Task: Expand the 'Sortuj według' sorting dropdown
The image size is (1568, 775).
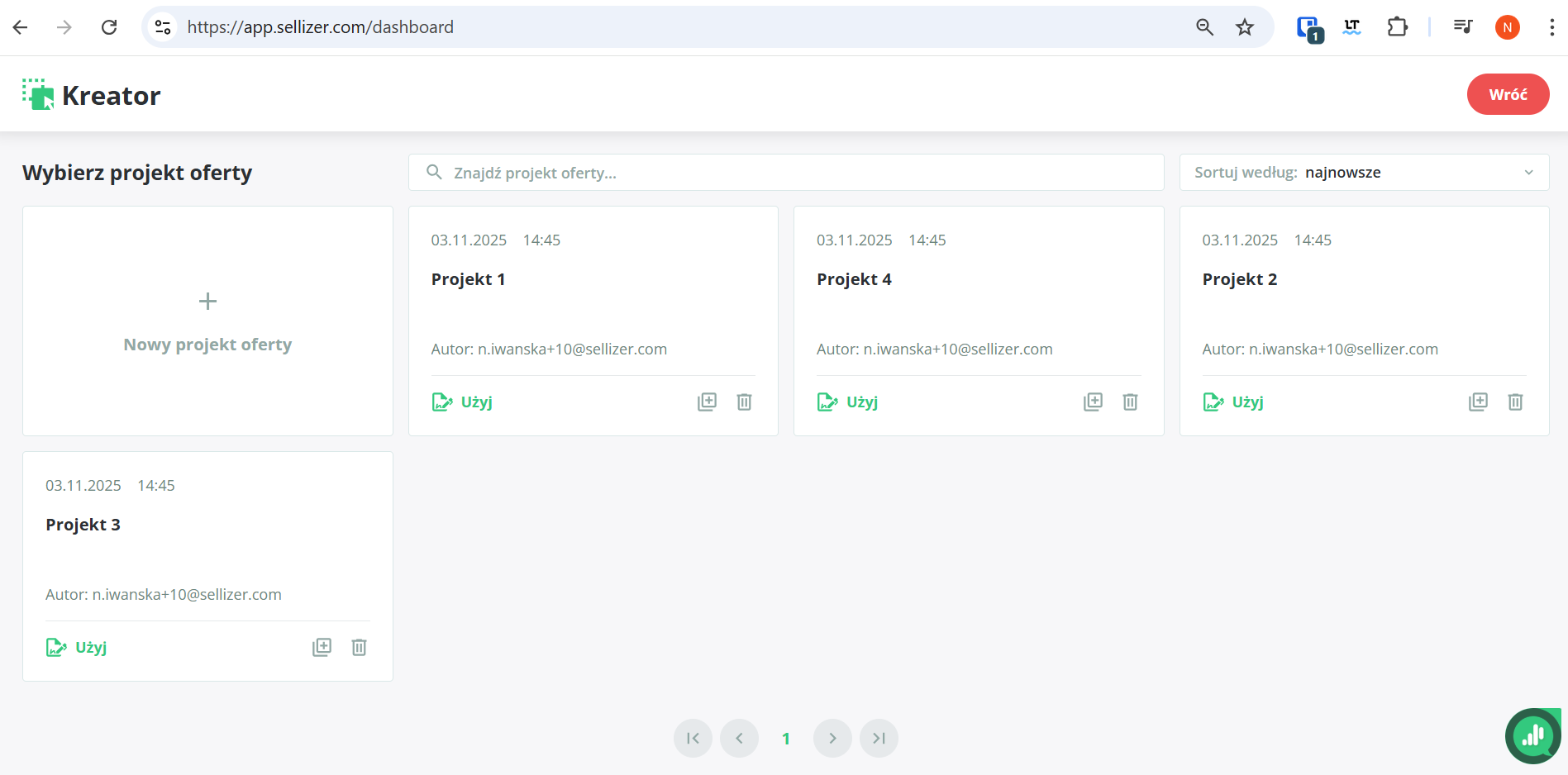Action: (x=1364, y=173)
